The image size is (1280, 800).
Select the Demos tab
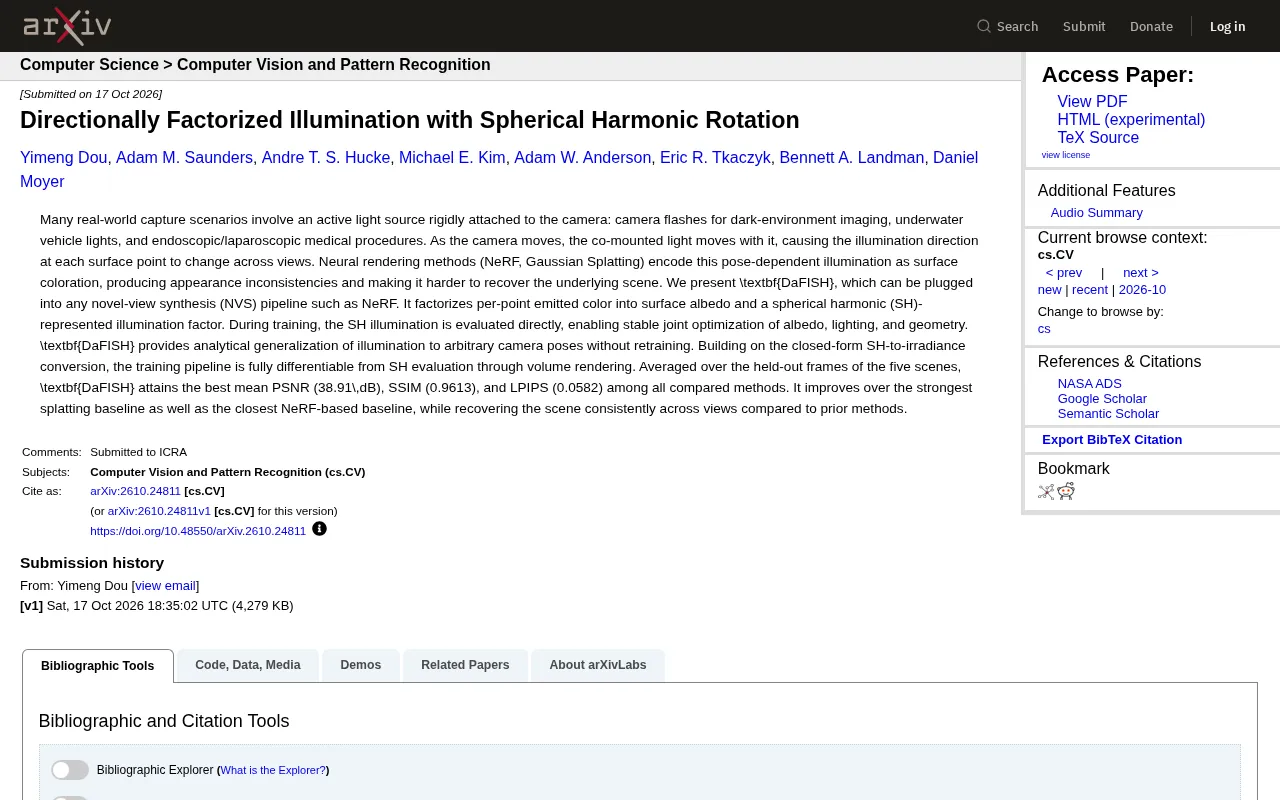tap(361, 665)
